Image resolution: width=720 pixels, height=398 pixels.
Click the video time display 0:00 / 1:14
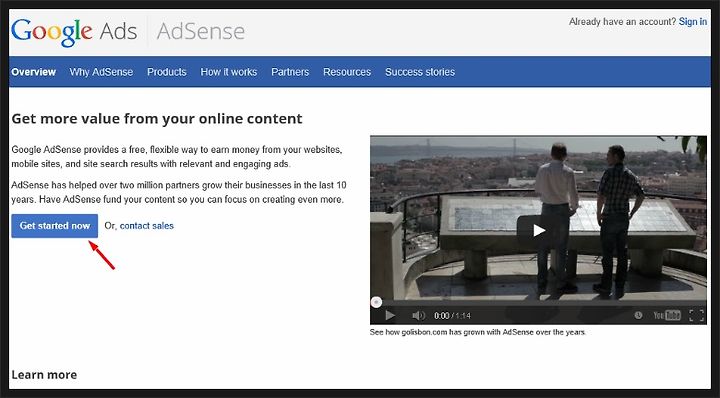click(x=452, y=316)
